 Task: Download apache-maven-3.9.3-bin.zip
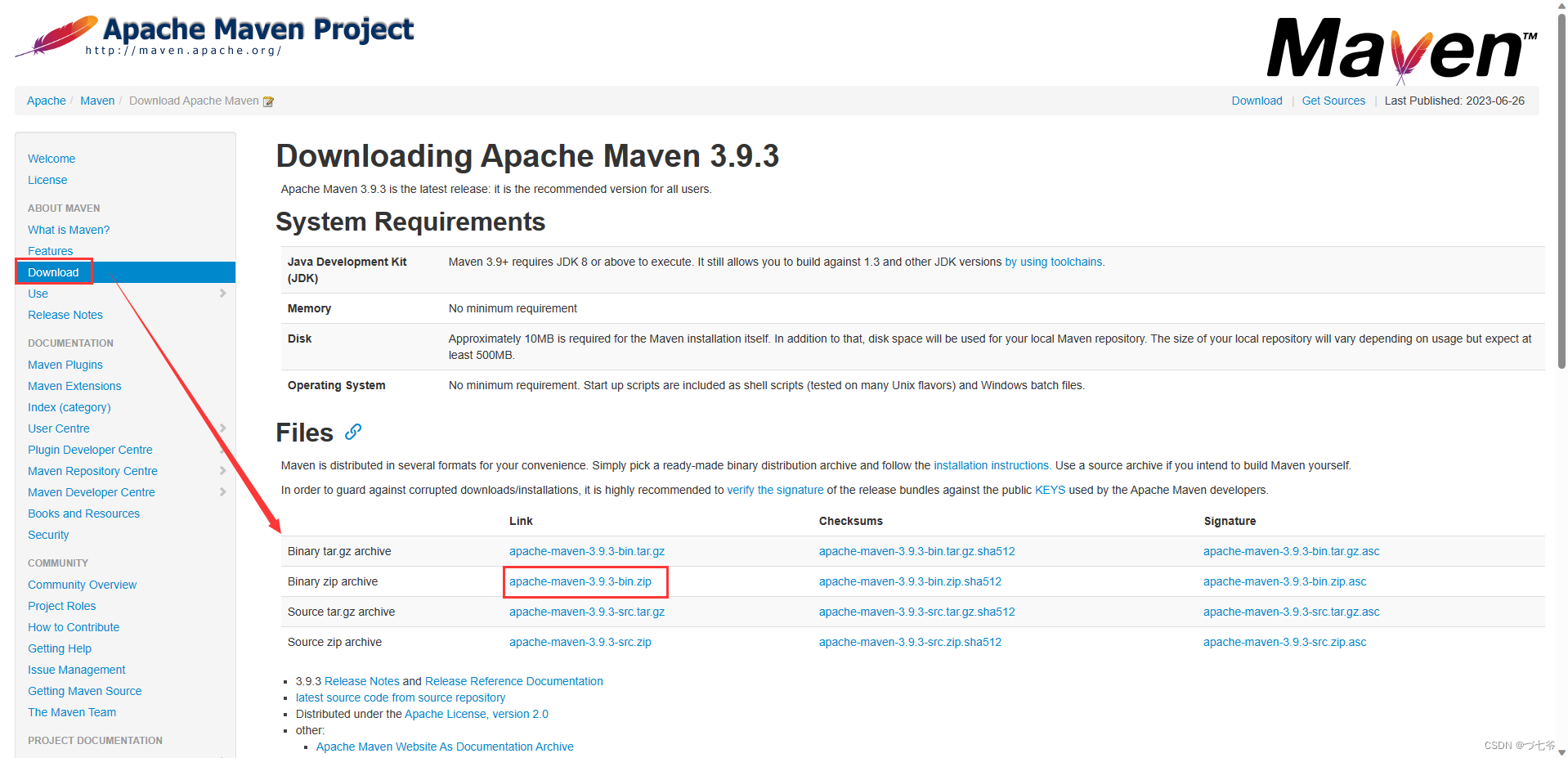[x=580, y=581]
